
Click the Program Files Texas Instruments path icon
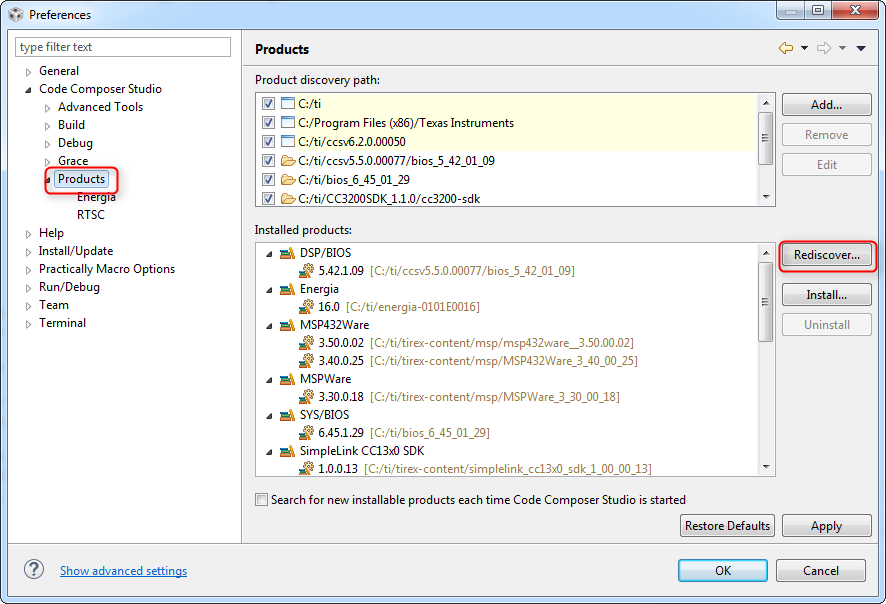coord(288,123)
